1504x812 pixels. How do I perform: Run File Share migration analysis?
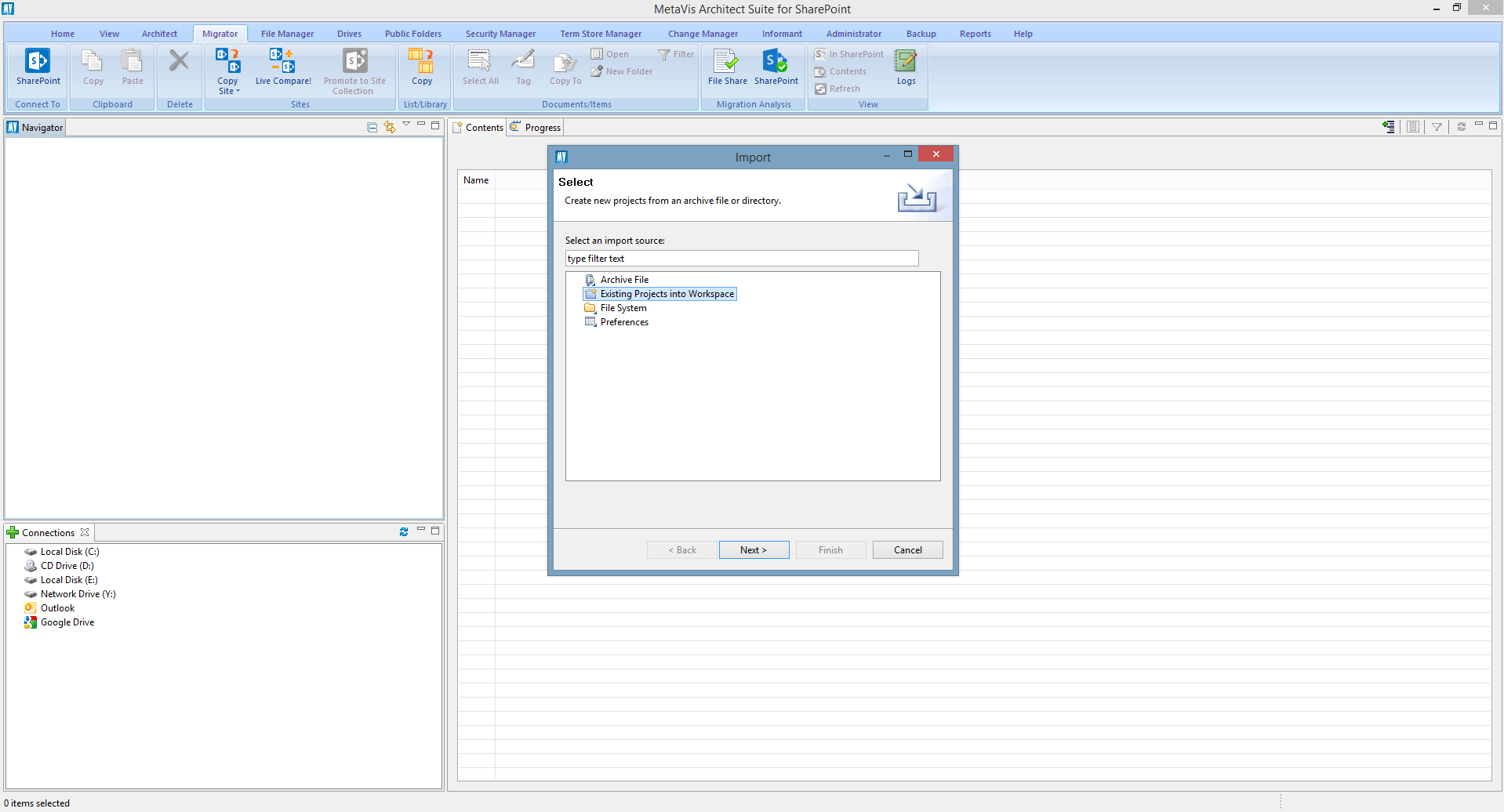727,67
